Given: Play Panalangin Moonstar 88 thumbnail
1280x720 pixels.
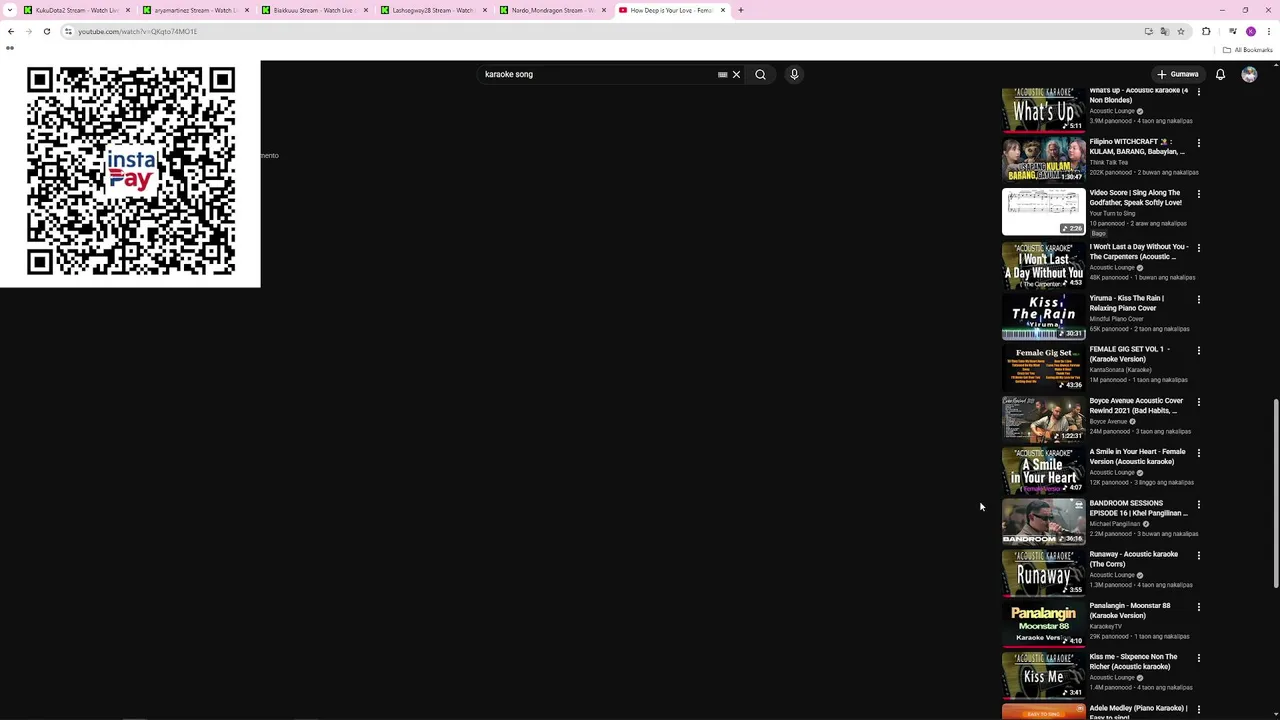Looking at the screenshot, I should point(1043,624).
